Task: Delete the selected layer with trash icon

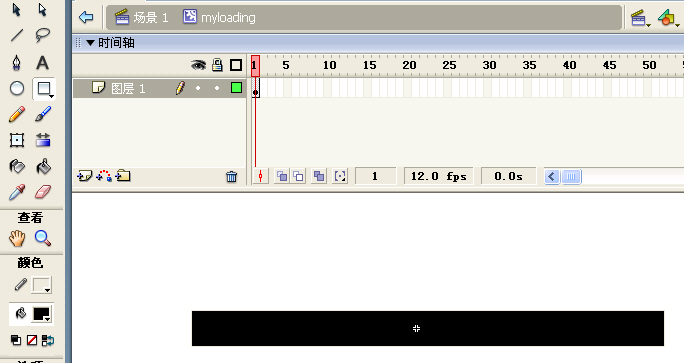Action: [x=232, y=176]
